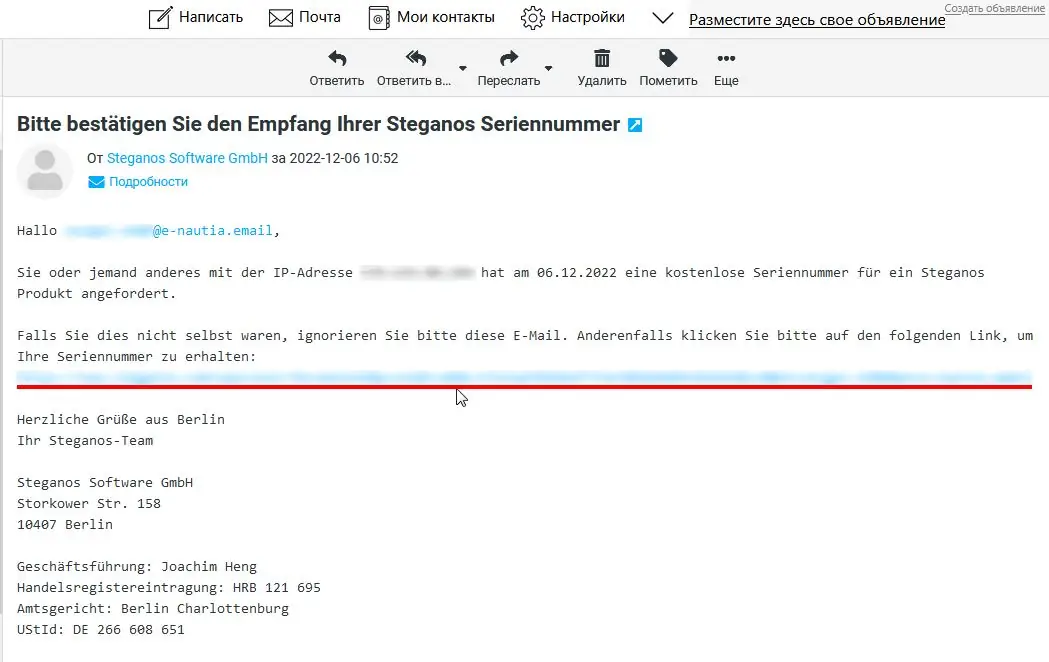
Task: Click the text "10407 Berlin"
Action: (x=65, y=525)
